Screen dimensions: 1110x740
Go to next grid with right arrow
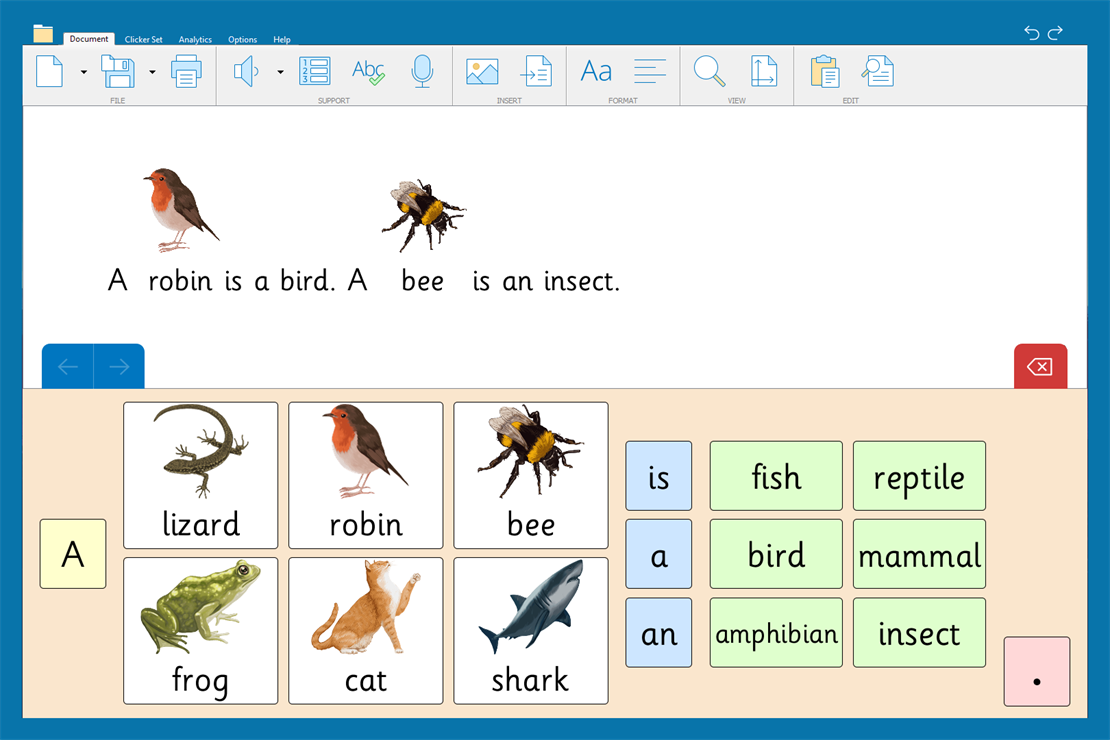pos(119,367)
